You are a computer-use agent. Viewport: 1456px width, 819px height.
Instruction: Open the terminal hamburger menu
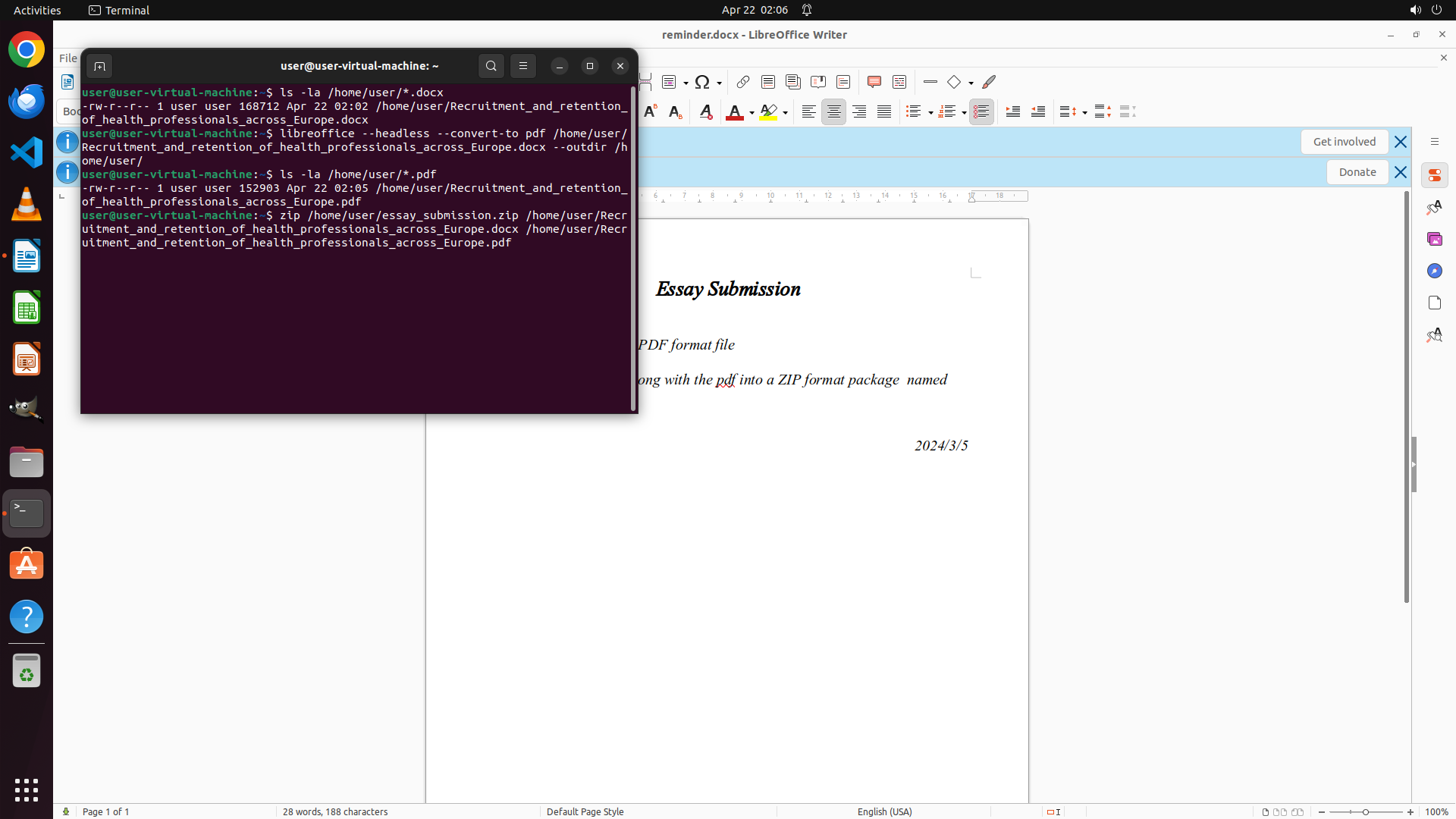click(523, 66)
